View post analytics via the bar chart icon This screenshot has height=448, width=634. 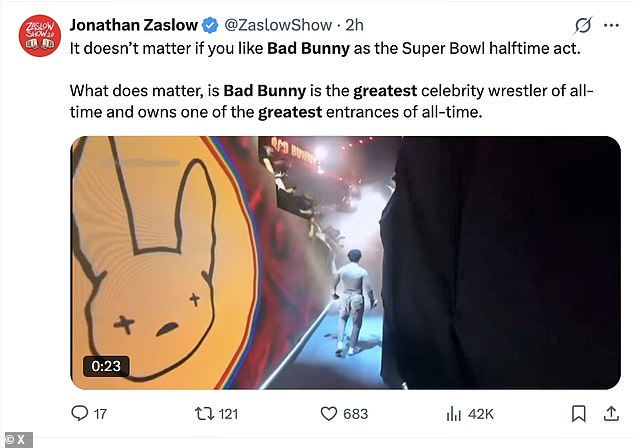[452, 413]
